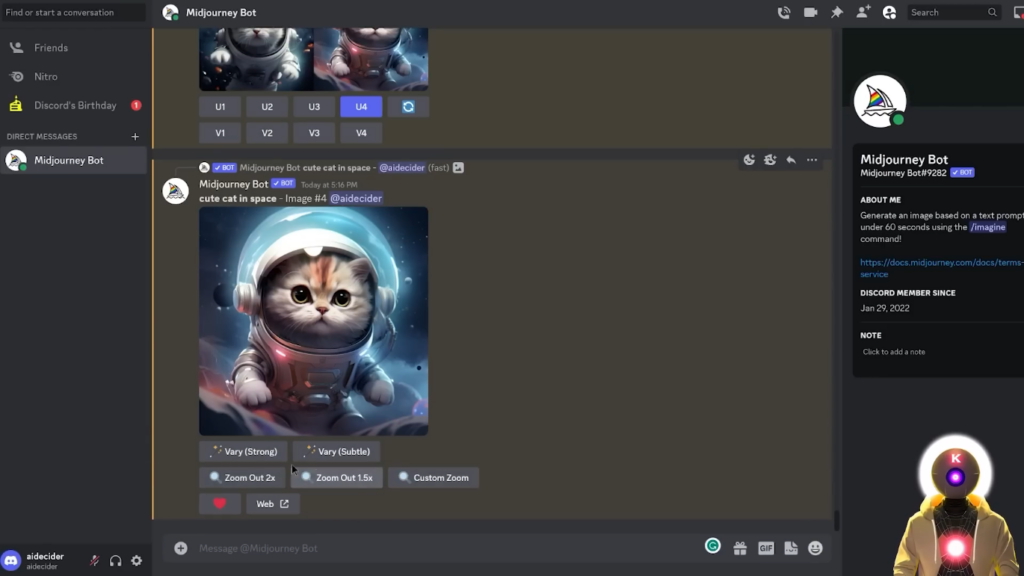1024x576 pixels.
Task: Click the GIF picker icon
Action: [766, 548]
